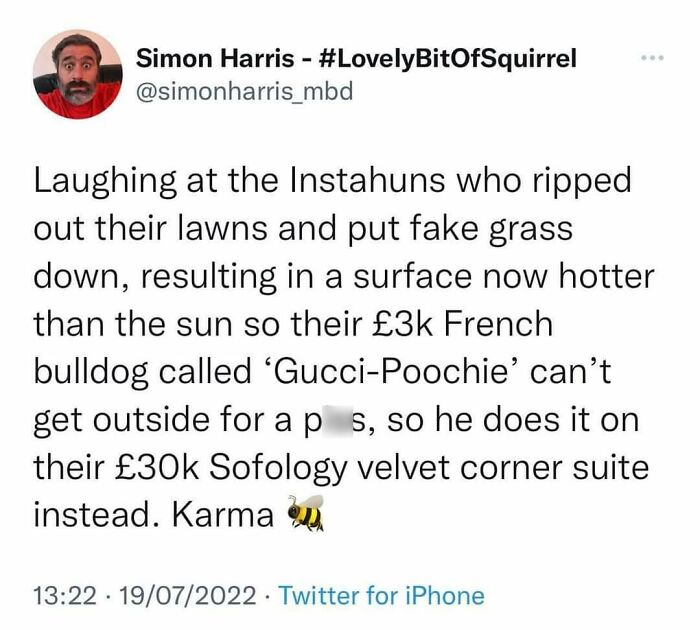Click the word Laughing starting the tweet
Screen dimensions: 700x630
(105, 182)
